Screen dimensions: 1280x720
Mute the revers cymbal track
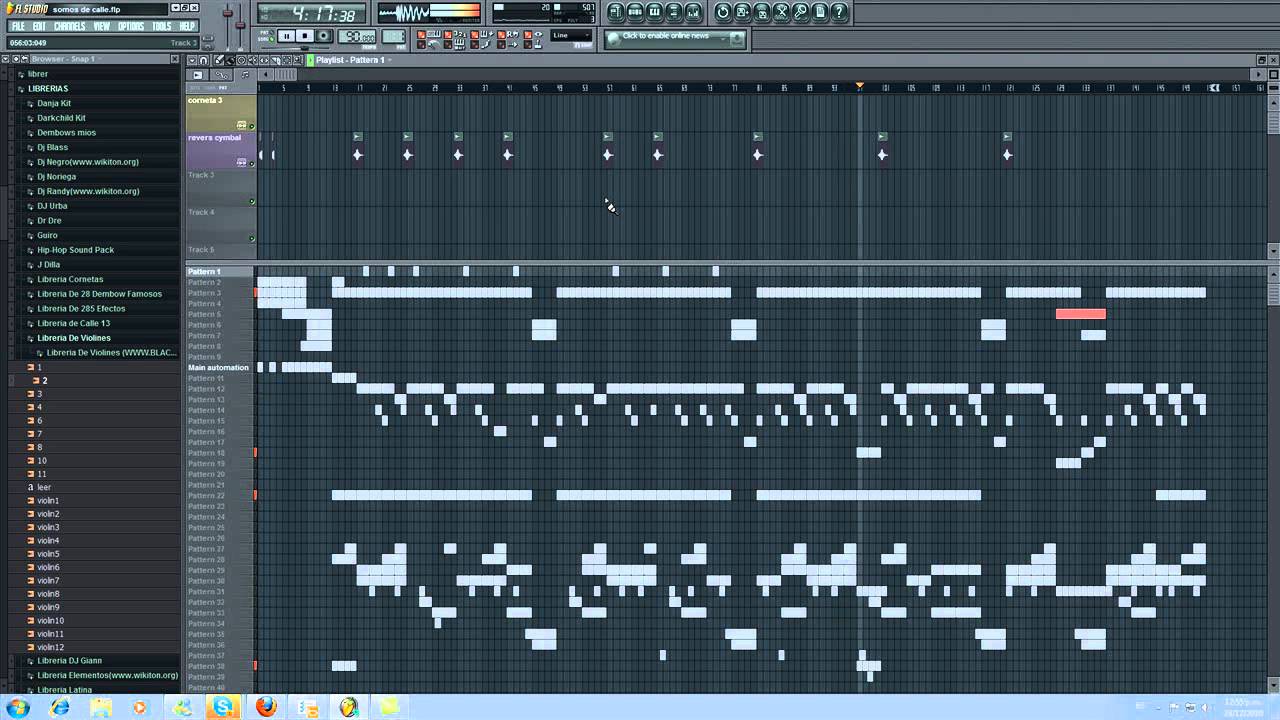(x=252, y=164)
